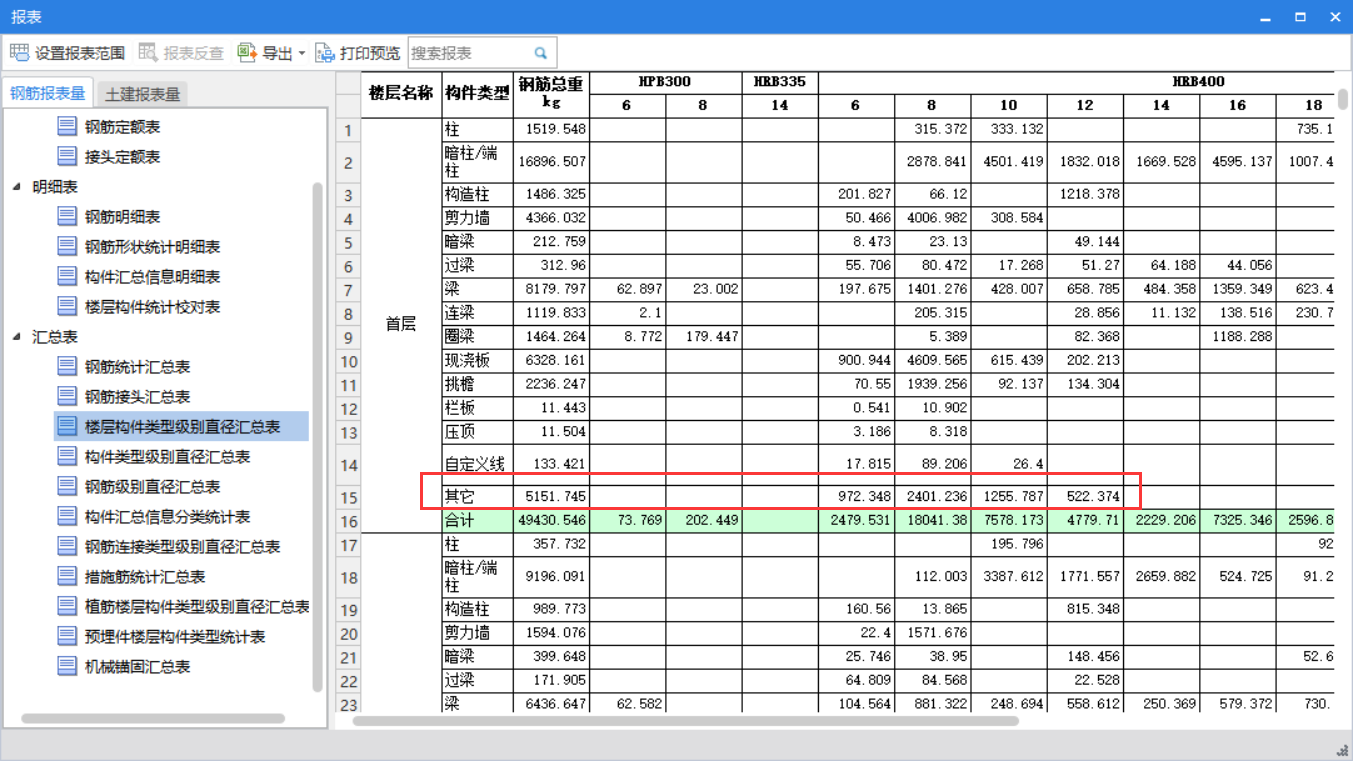Click the 现浇板 cell in row 10

pyautogui.click(x=477, y=361)
